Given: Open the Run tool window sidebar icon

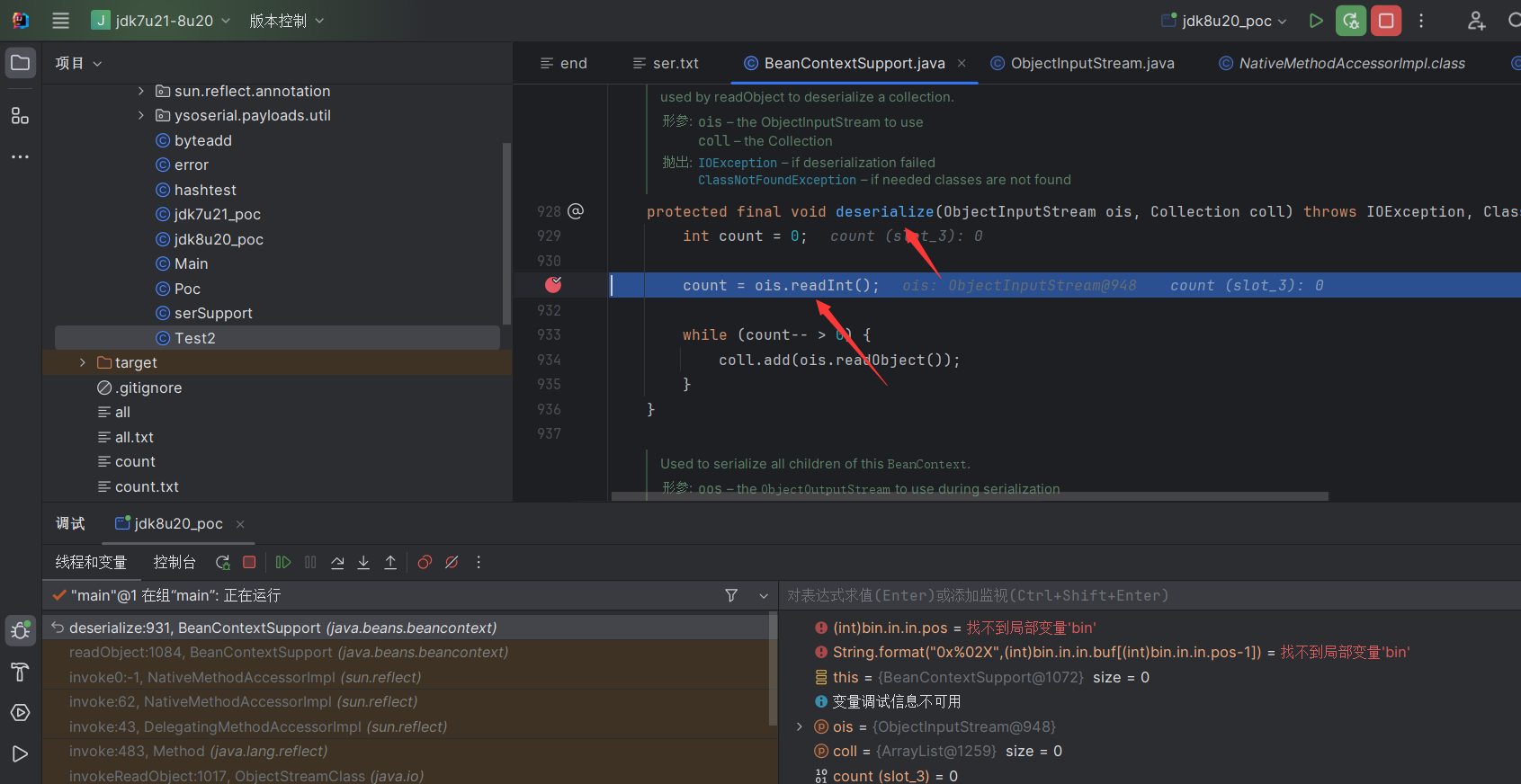Looking at the screenshot, I should [x=20, y=753].
